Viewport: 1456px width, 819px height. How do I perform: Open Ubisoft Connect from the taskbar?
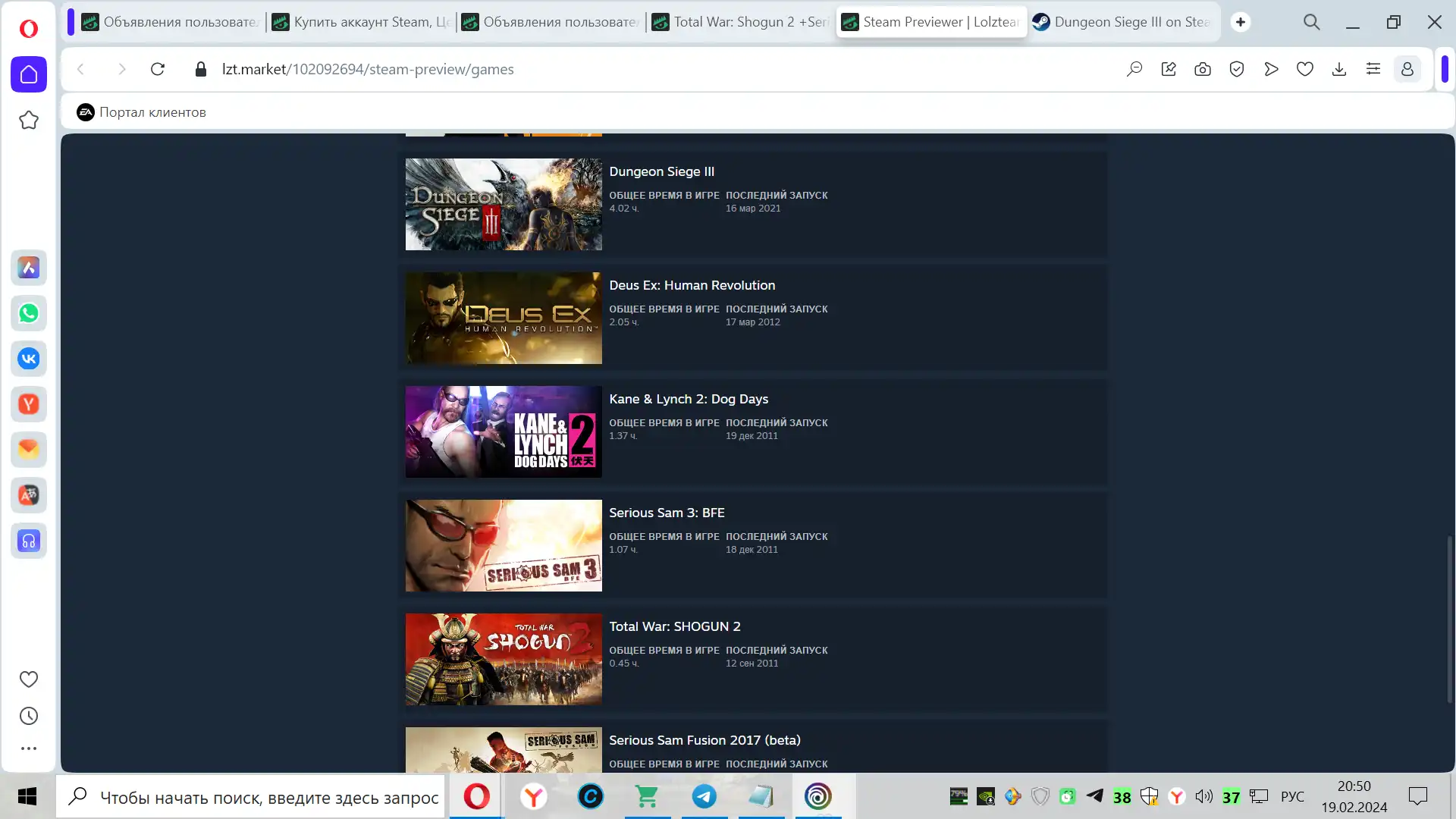click(x=818, y=796)
